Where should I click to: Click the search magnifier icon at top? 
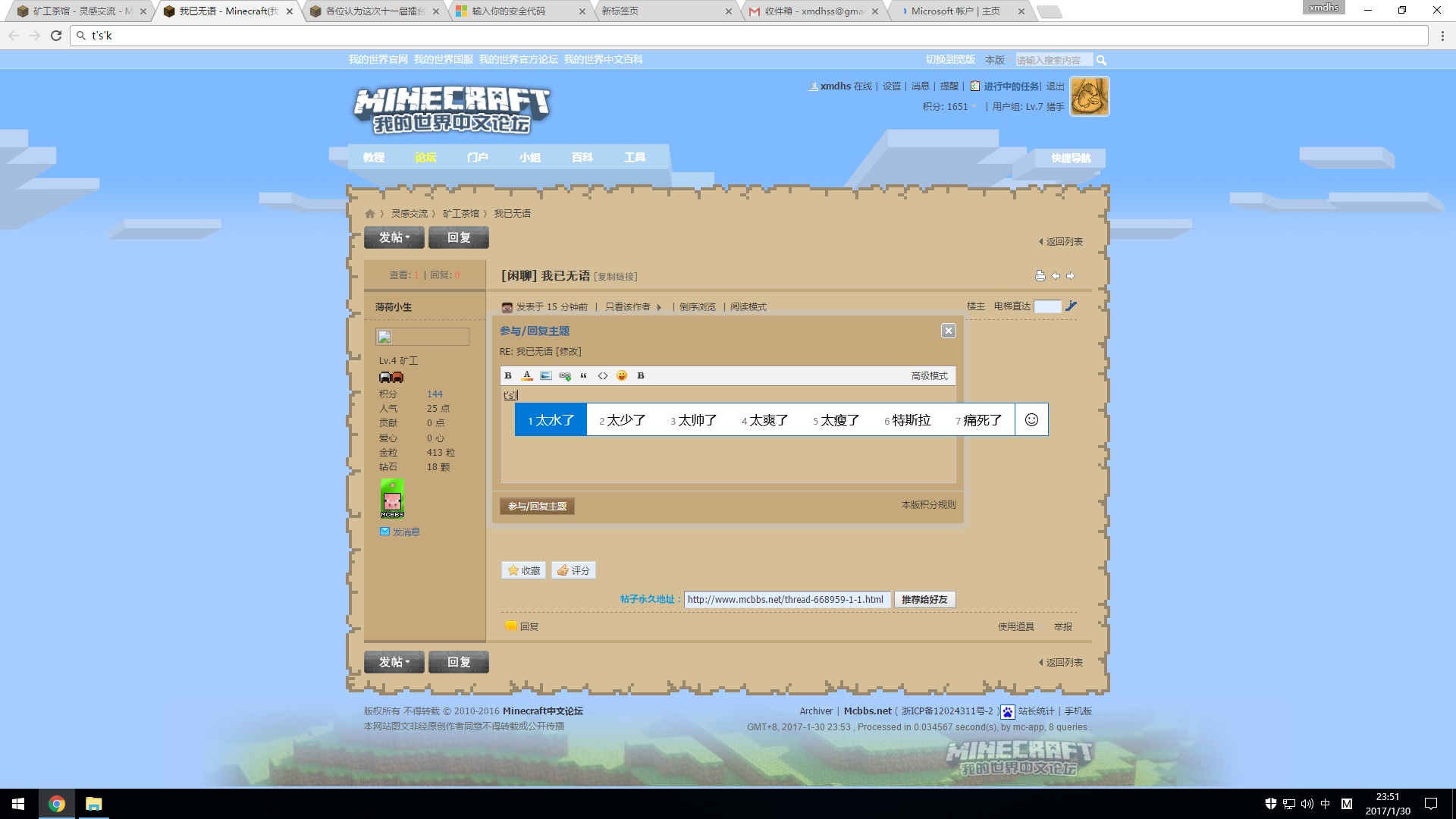[x=1101, y=60]
